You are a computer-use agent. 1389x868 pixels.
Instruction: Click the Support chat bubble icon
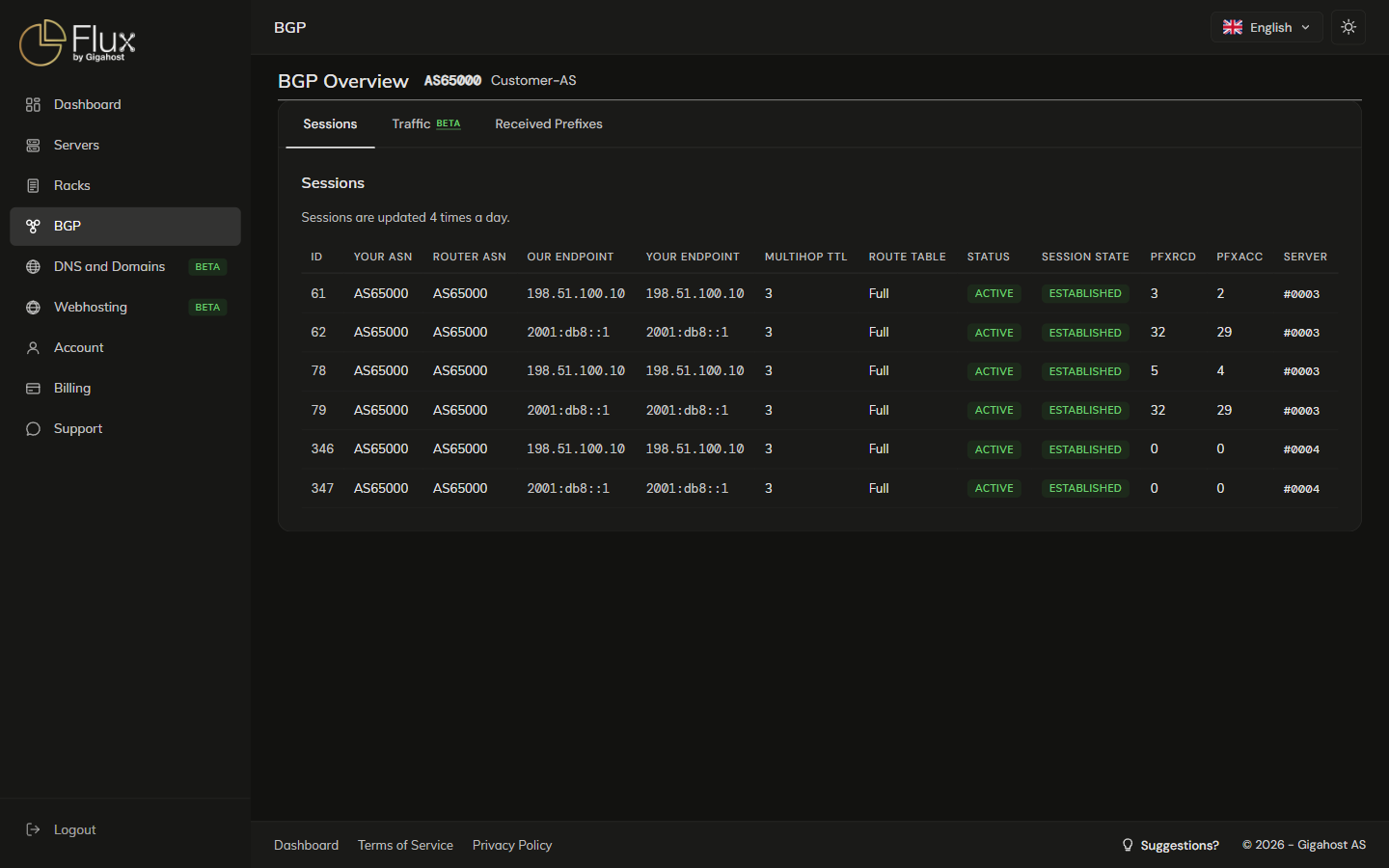(33, 428)
